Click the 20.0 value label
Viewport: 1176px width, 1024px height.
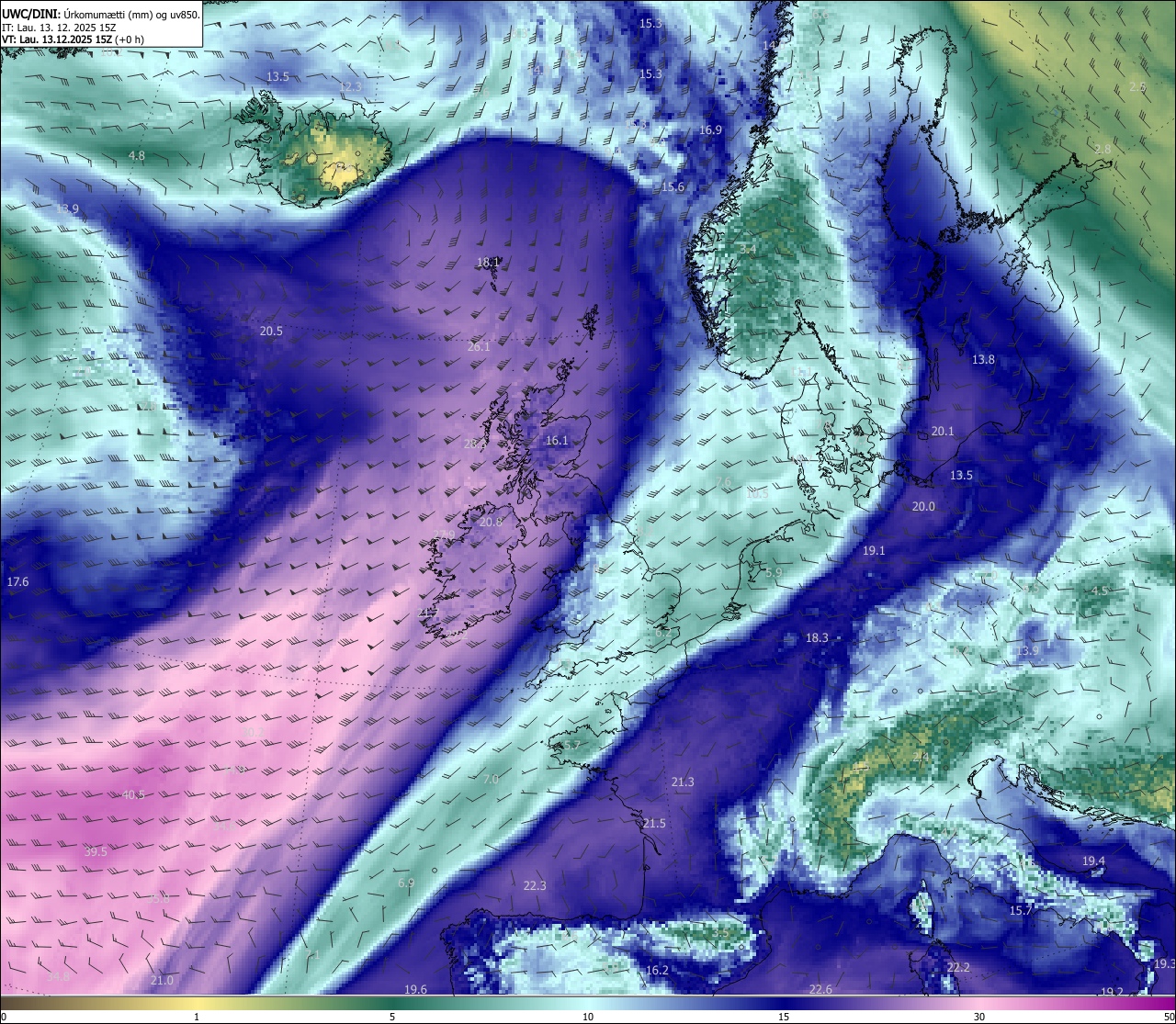(x=923, y=507)
